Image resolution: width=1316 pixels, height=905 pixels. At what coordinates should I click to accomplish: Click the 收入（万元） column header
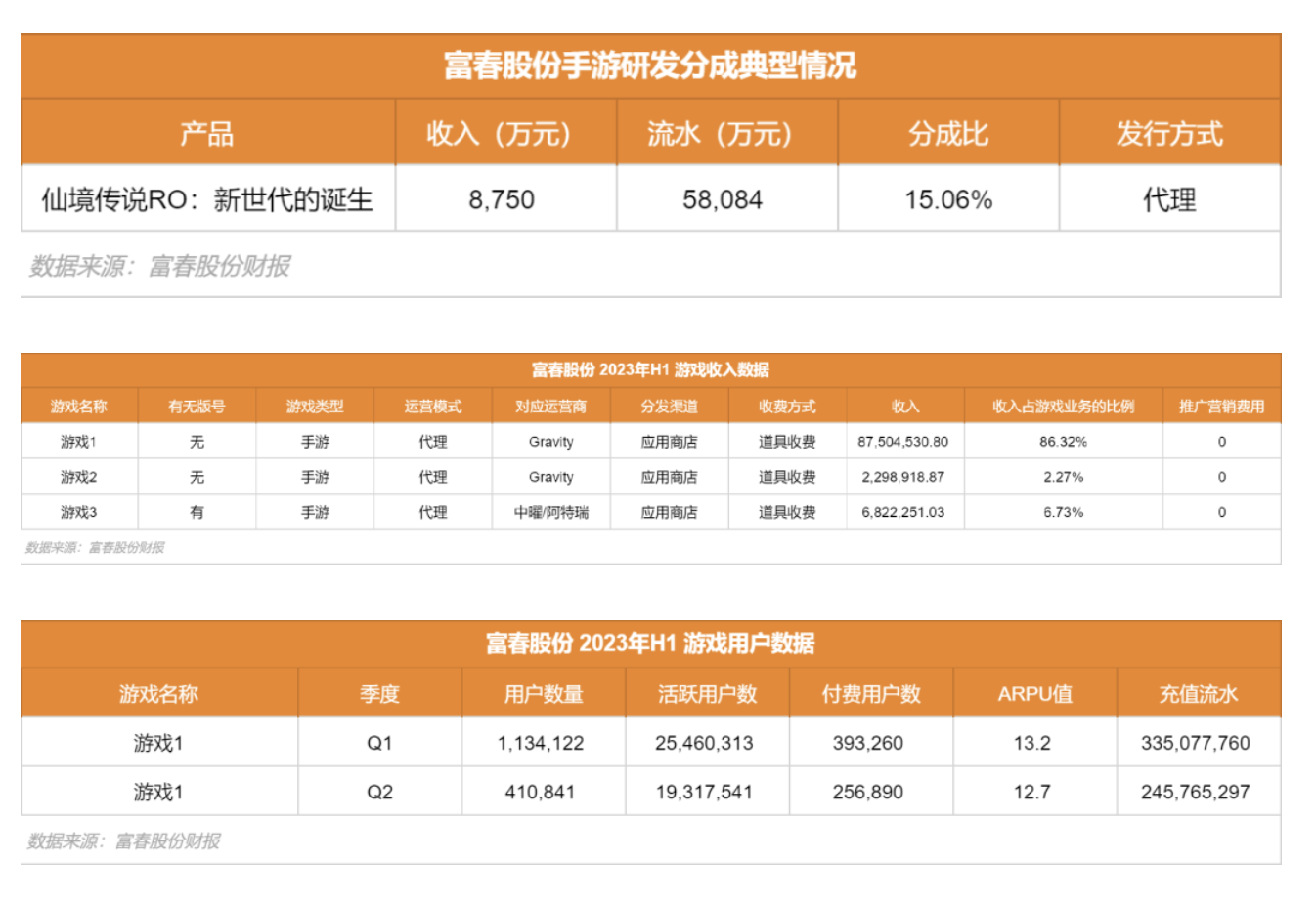[x=505, y=132]
